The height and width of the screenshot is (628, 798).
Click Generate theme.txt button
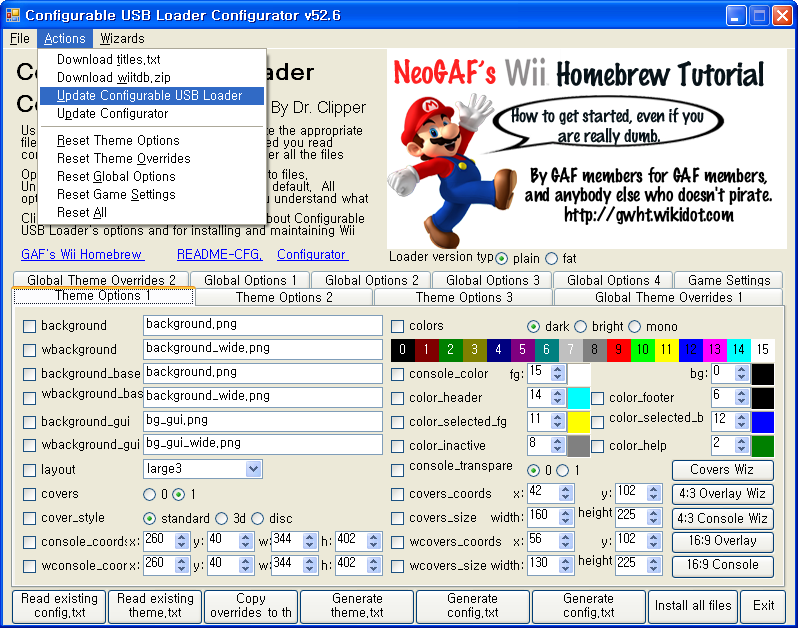(x=357, y=606)
